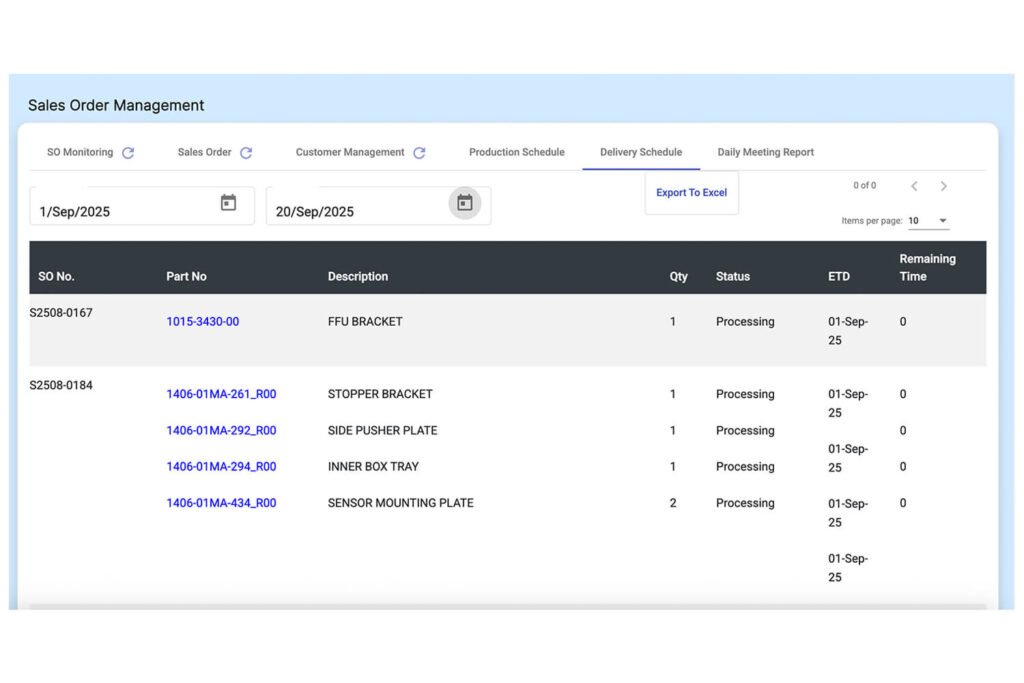Click refresh icon next to SO Monitoring

click(128, 153)
